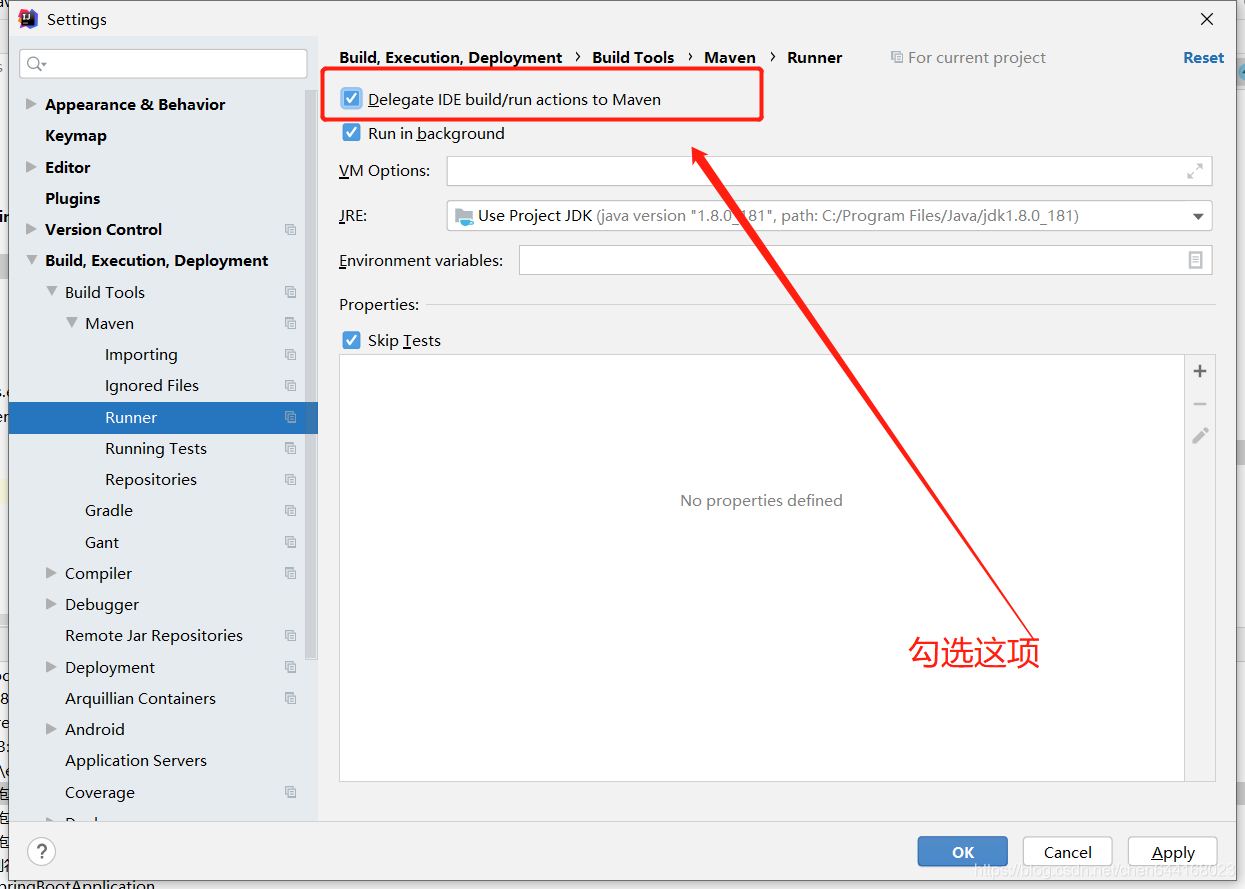Open Arquillian Containers settings
Image resolution: width=1245 pixels, height=889 pixels.
141,698
